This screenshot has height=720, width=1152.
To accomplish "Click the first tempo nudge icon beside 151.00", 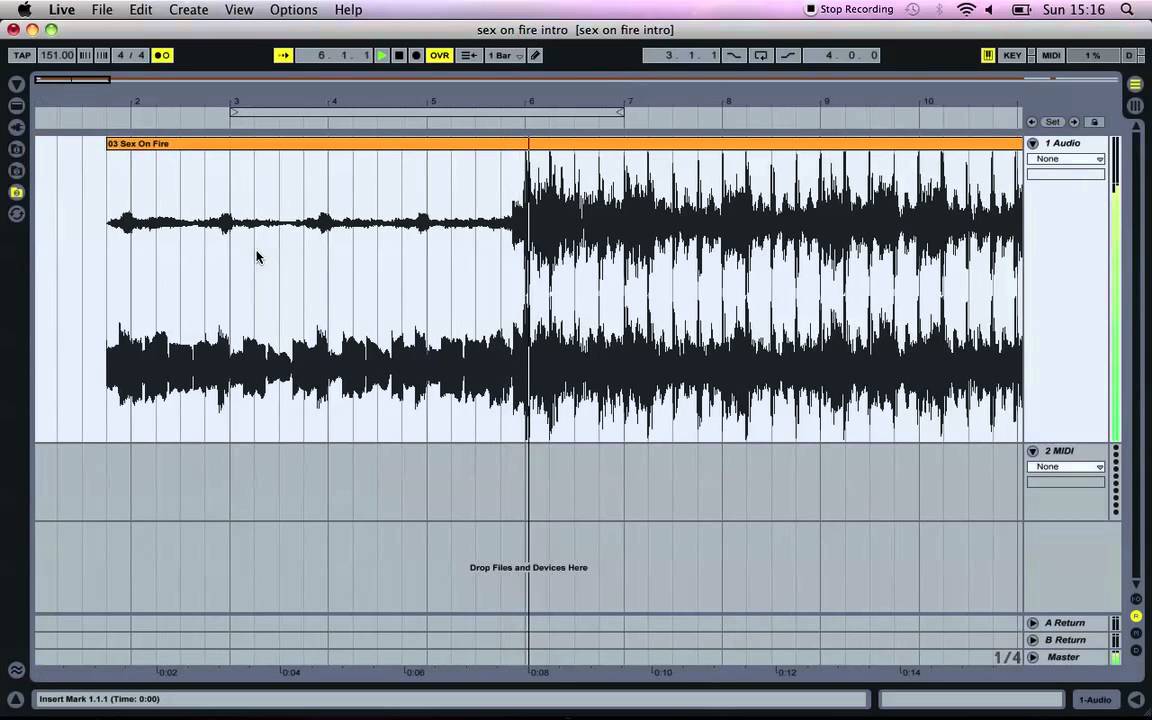I will pyautogui.click(x=84, y=55).
